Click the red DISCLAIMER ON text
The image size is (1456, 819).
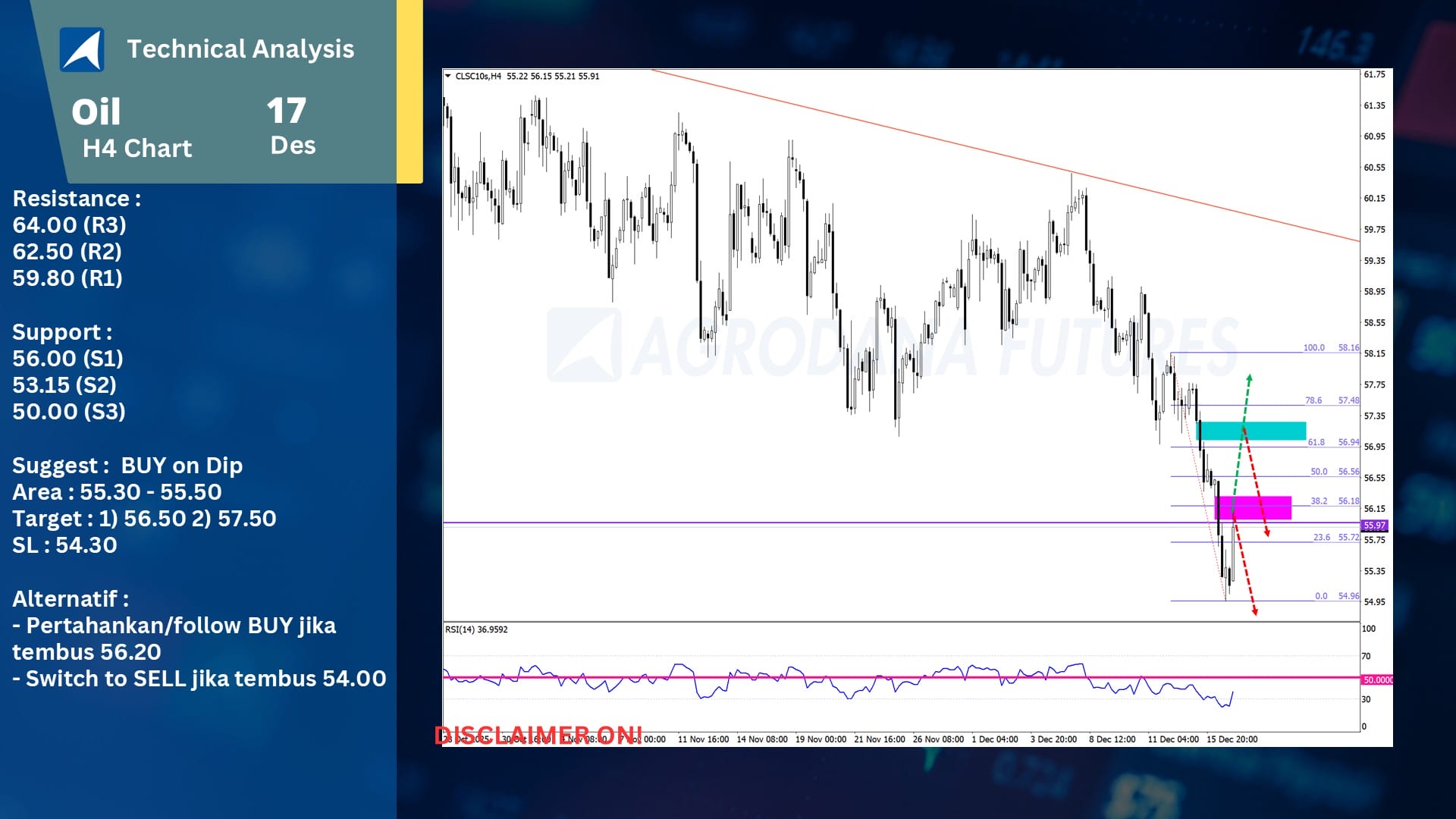coord(538,735)
